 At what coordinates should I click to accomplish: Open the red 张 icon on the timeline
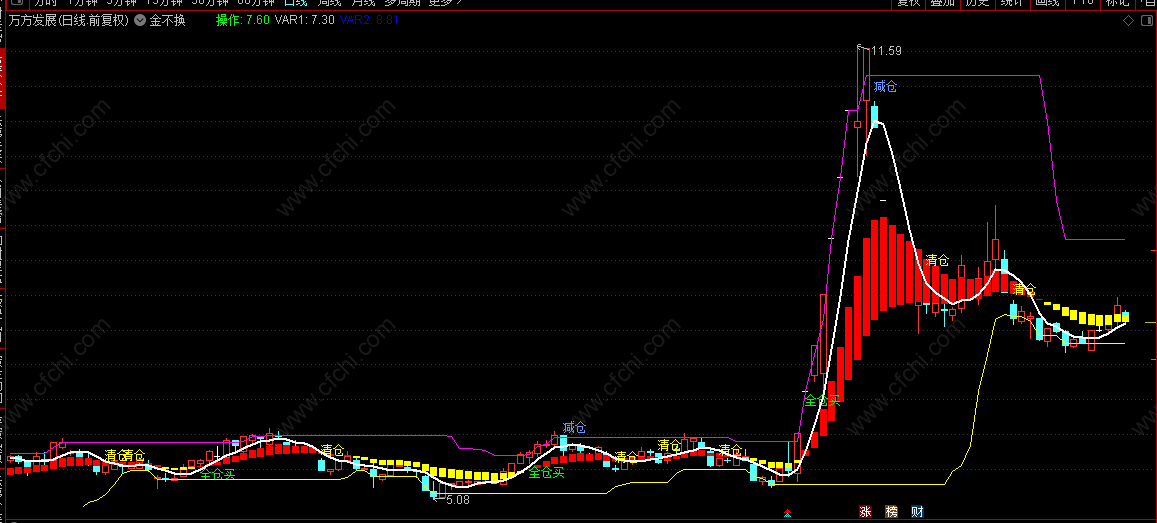click(x=865, y=511)
